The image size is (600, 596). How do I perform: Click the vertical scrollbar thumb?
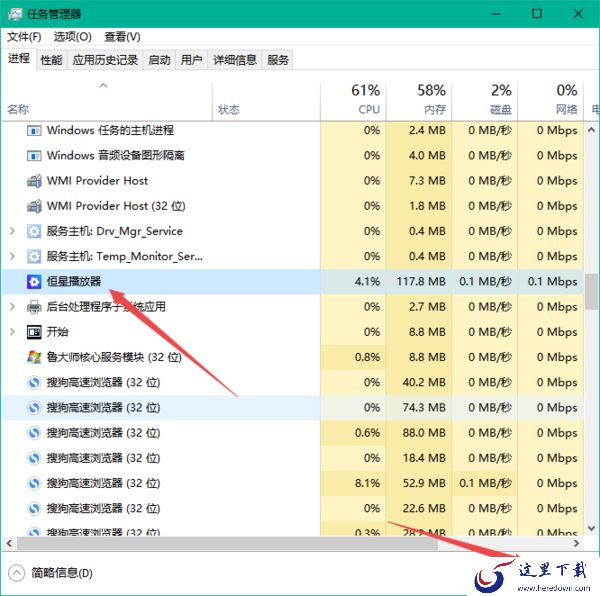591,291
